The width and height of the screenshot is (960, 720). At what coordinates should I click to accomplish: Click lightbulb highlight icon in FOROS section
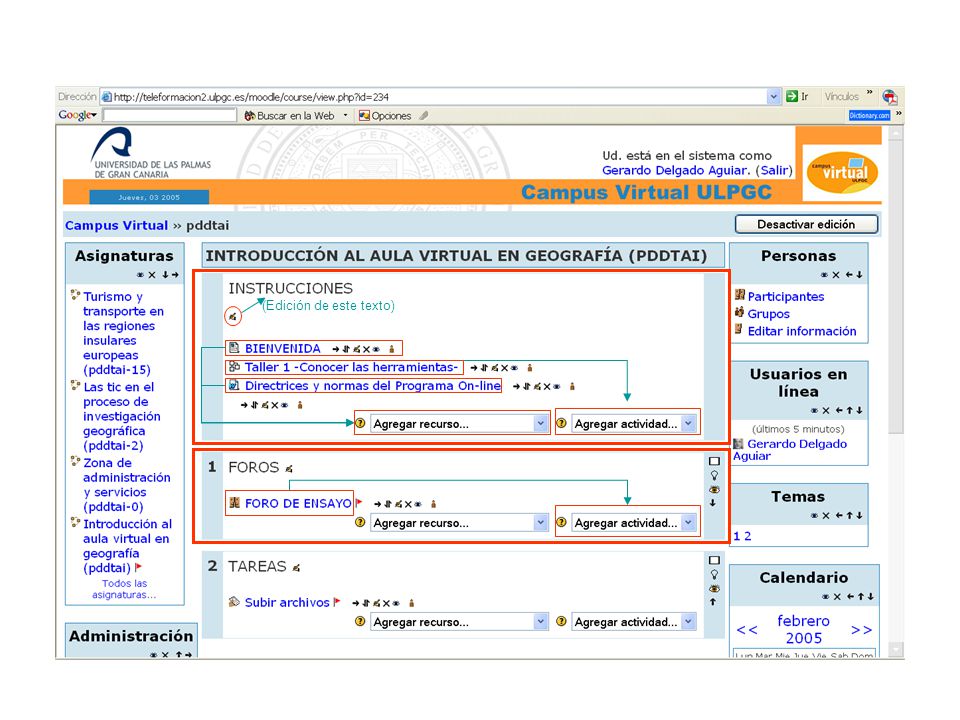(714, 475)
